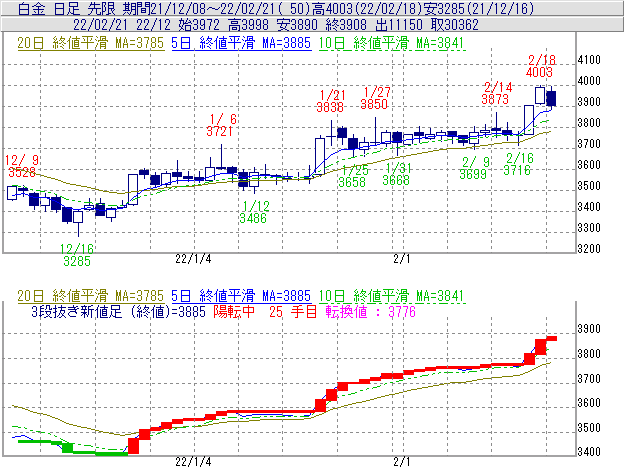Click the header low value '安3285(21/12/16)'

(x=478, y=8)
